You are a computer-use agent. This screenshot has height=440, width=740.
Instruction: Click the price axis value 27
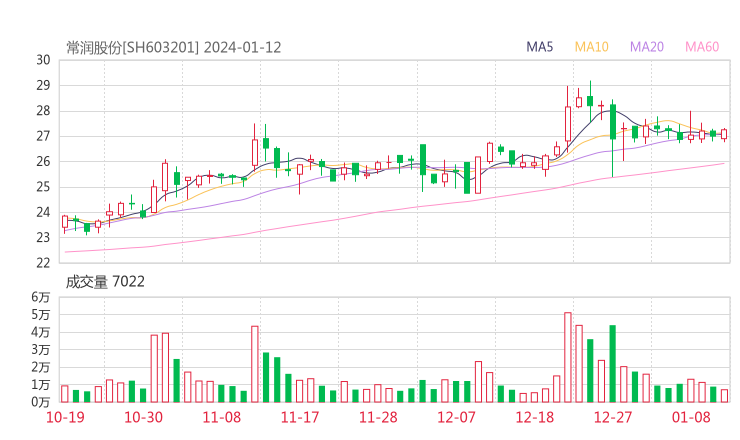pyautogui.click(x=43, y=136)
